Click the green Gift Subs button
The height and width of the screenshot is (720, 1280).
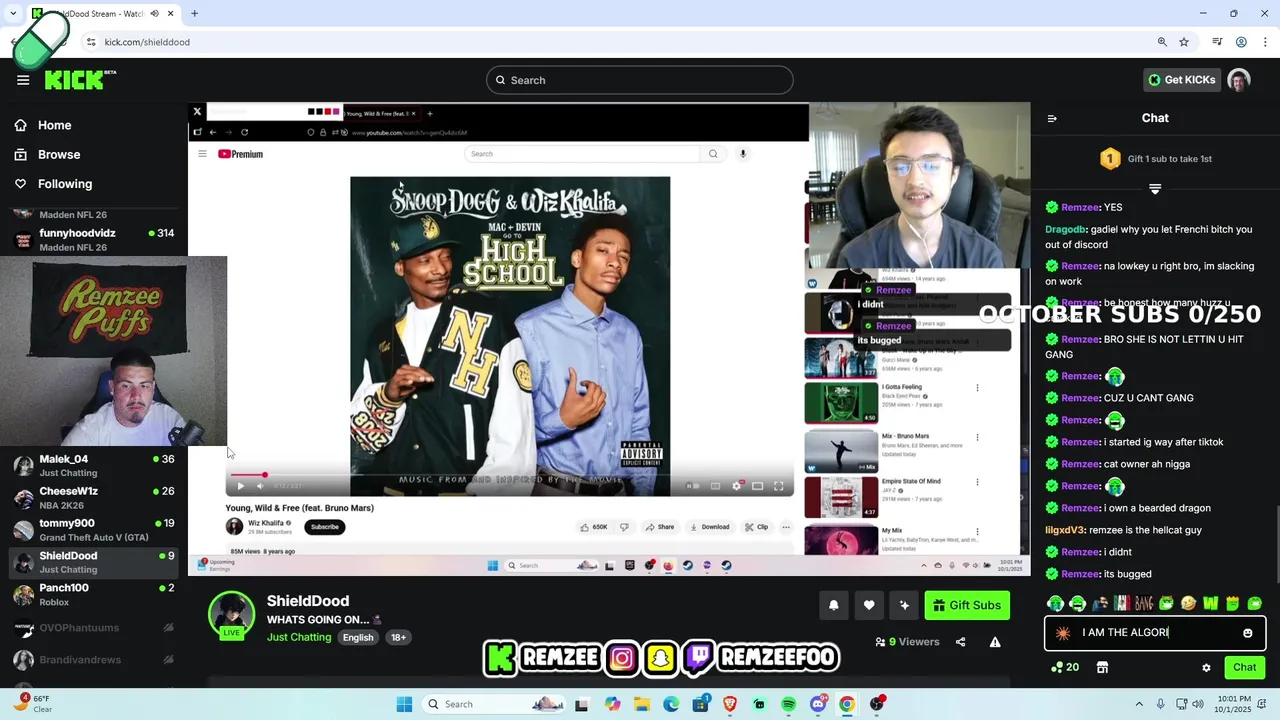(967, 605)
